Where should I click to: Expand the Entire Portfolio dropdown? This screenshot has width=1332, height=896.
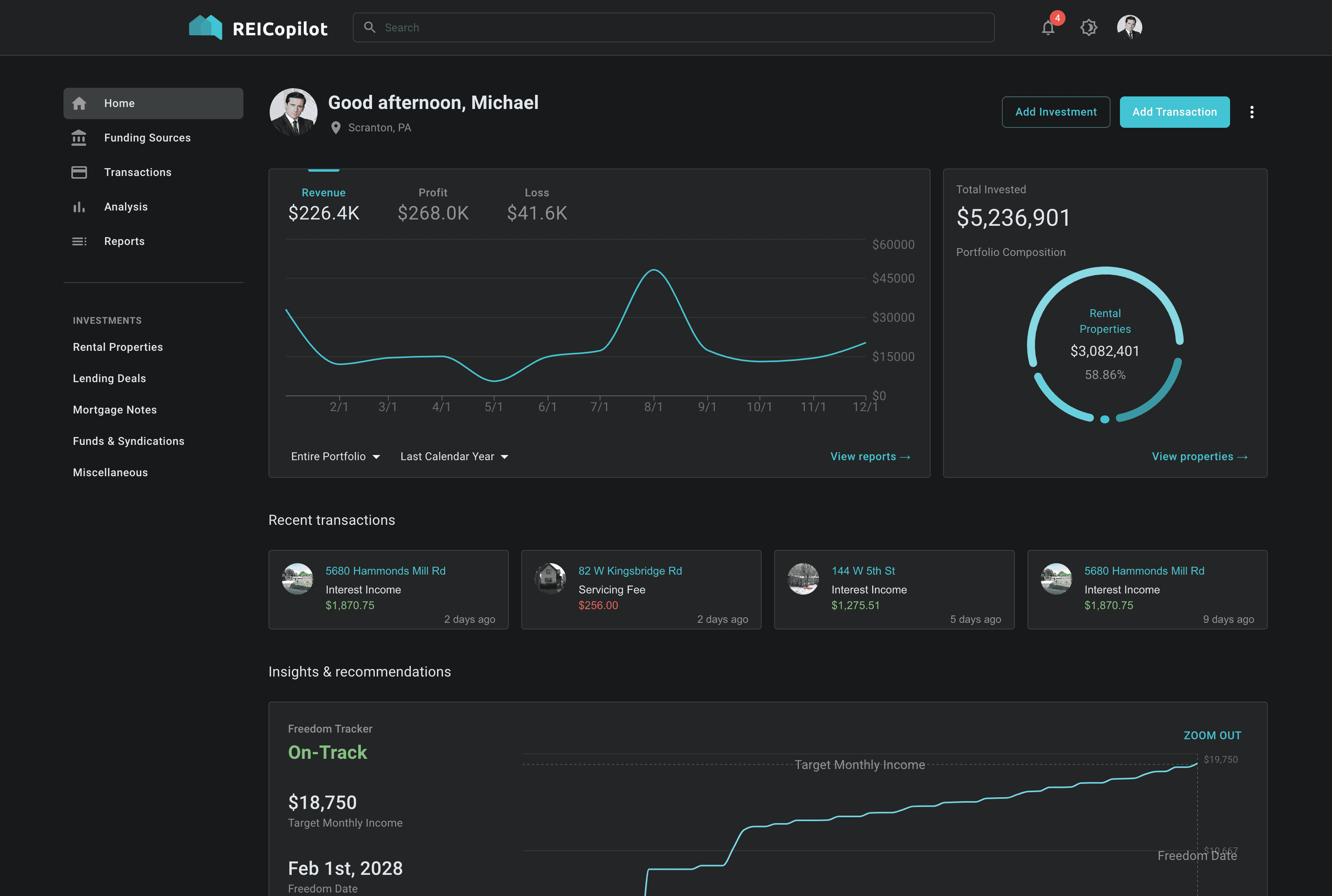coord(336,457)
